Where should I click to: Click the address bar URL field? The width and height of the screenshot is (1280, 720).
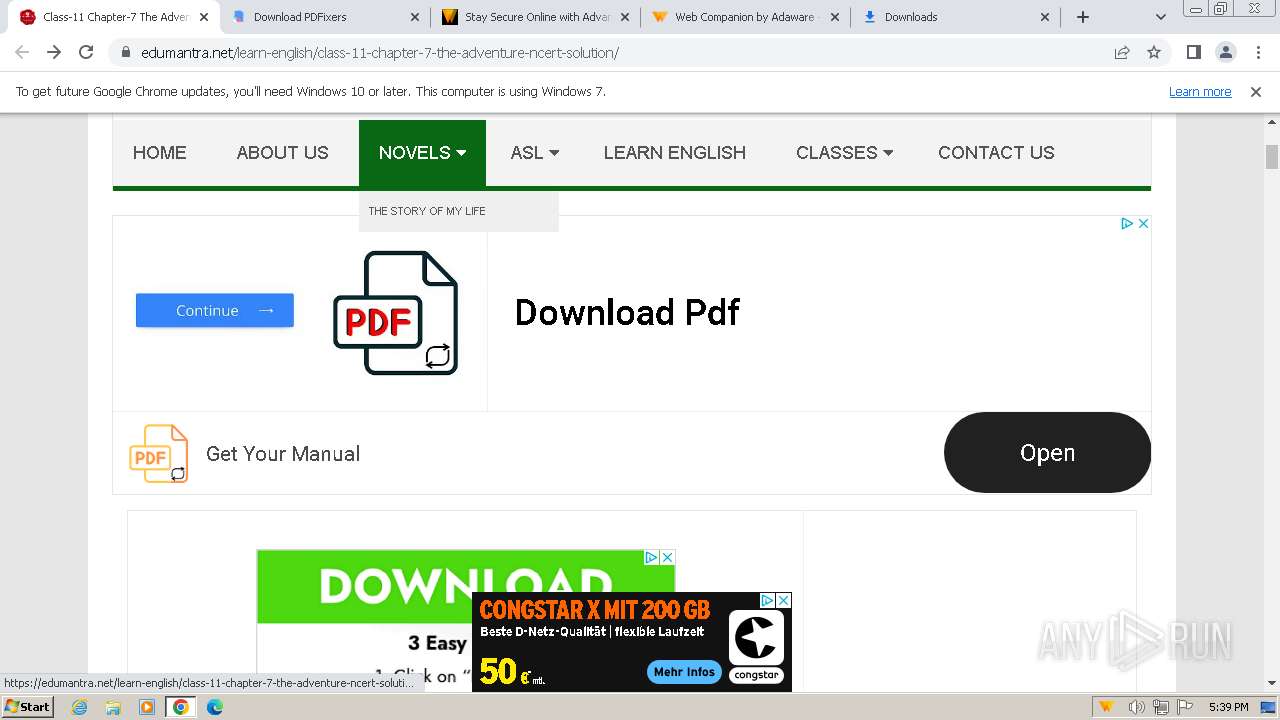(620, 52)
